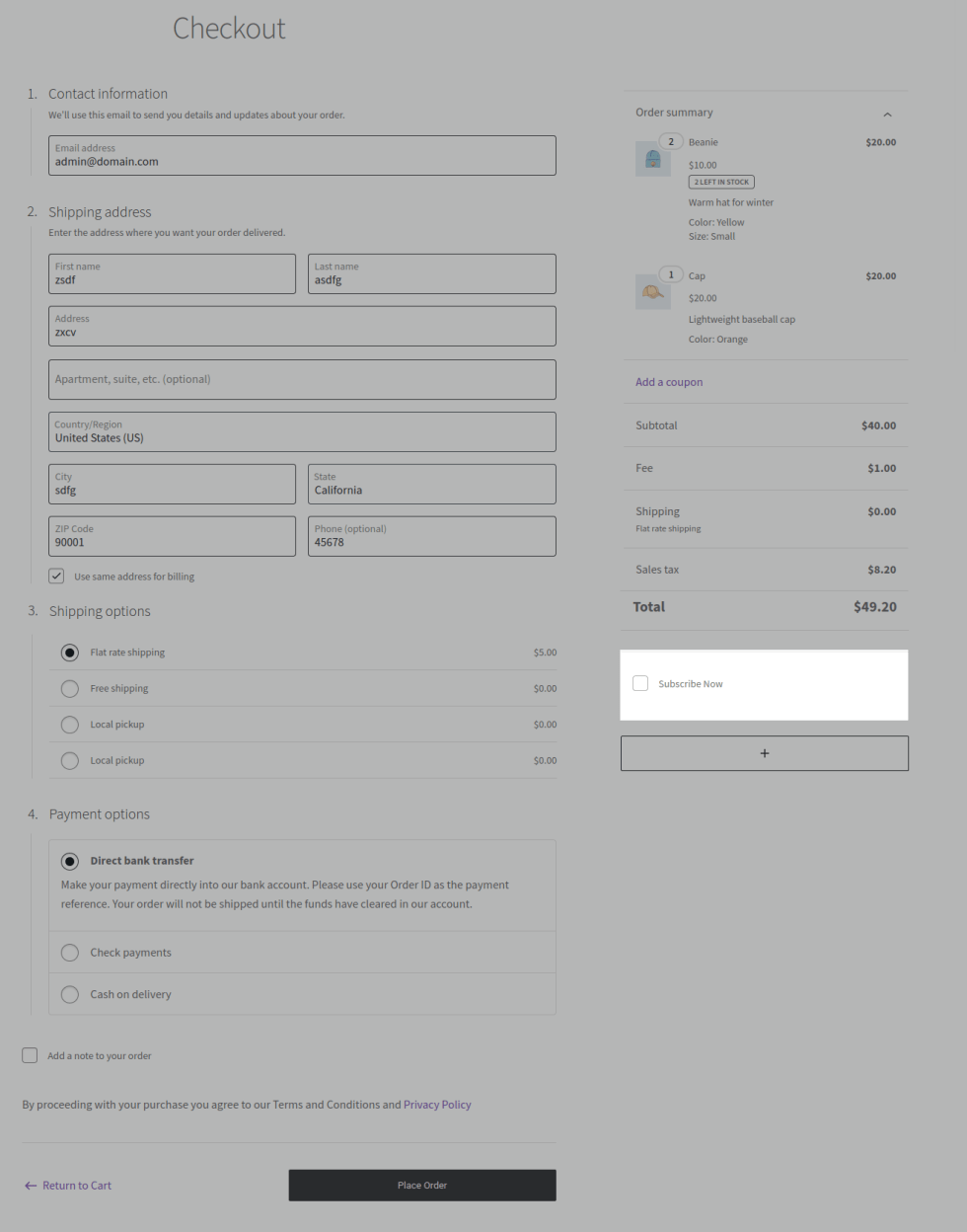Click the plus add block button
967x1232 pixels.
click(764, 753)
